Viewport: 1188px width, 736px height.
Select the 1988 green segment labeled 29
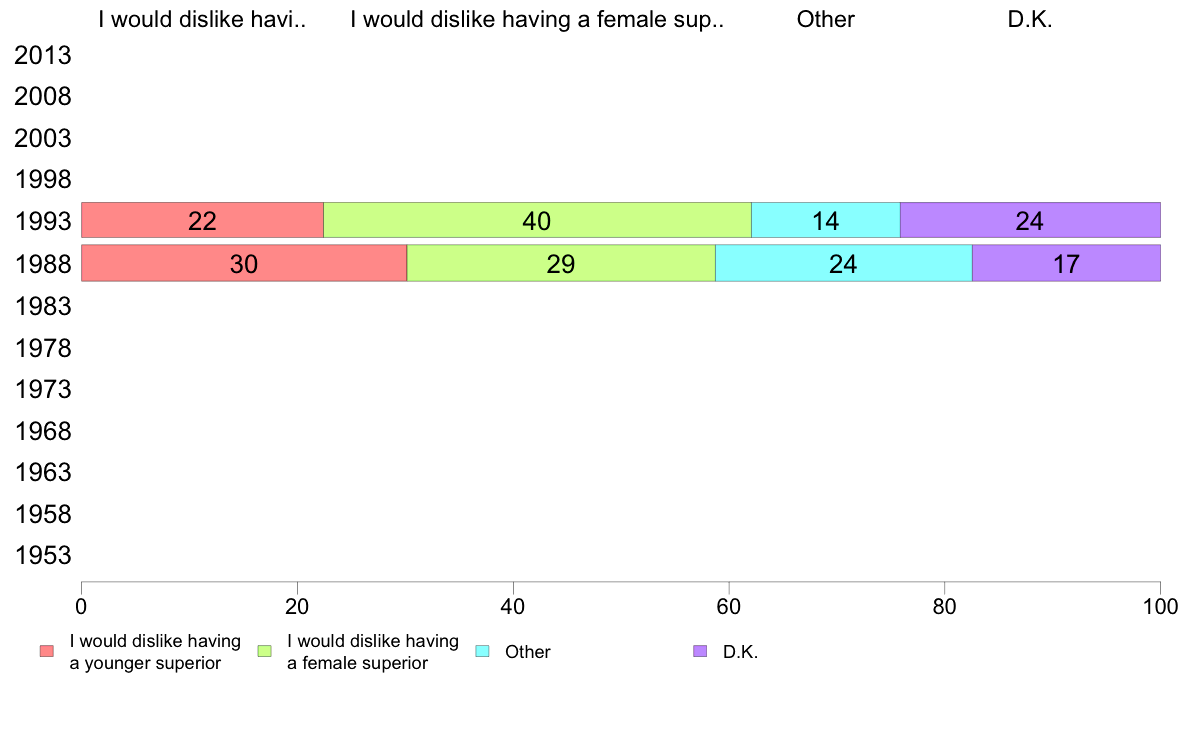(x=561, y=263)
